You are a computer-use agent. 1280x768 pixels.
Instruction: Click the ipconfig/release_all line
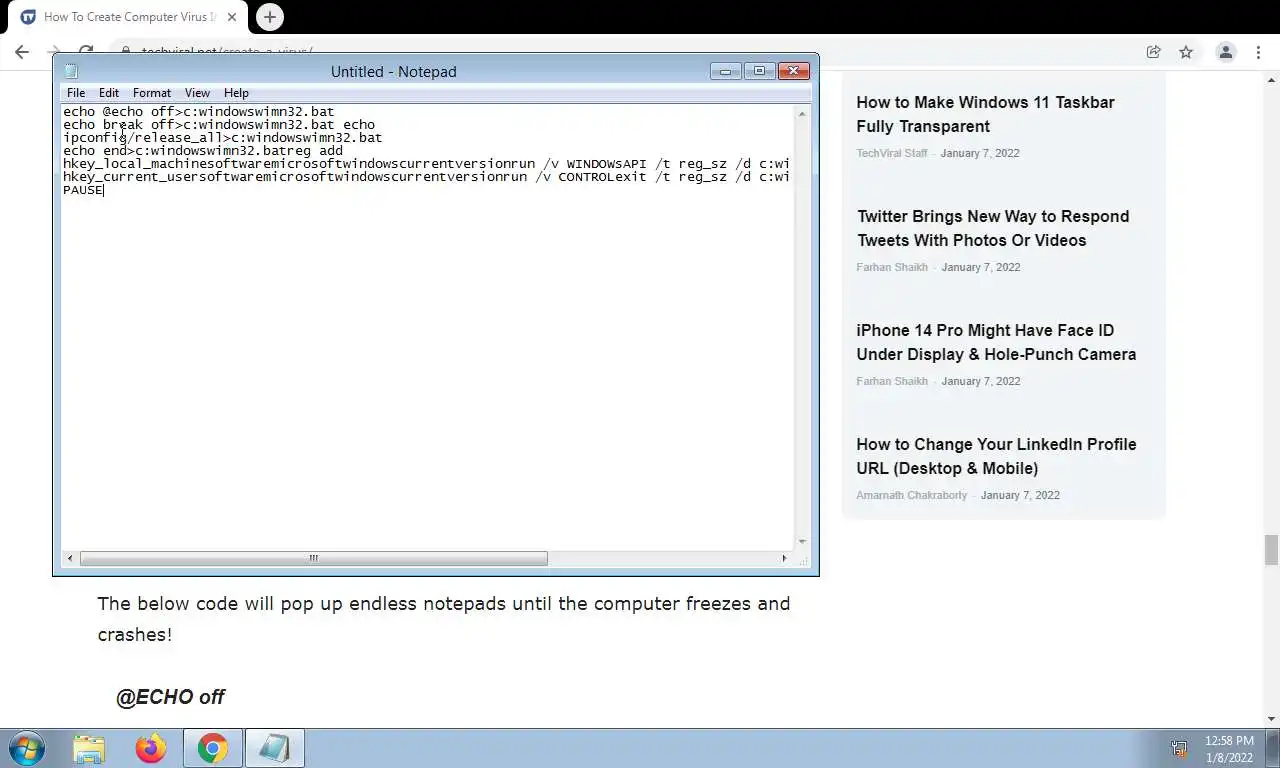tap(222, 138)
